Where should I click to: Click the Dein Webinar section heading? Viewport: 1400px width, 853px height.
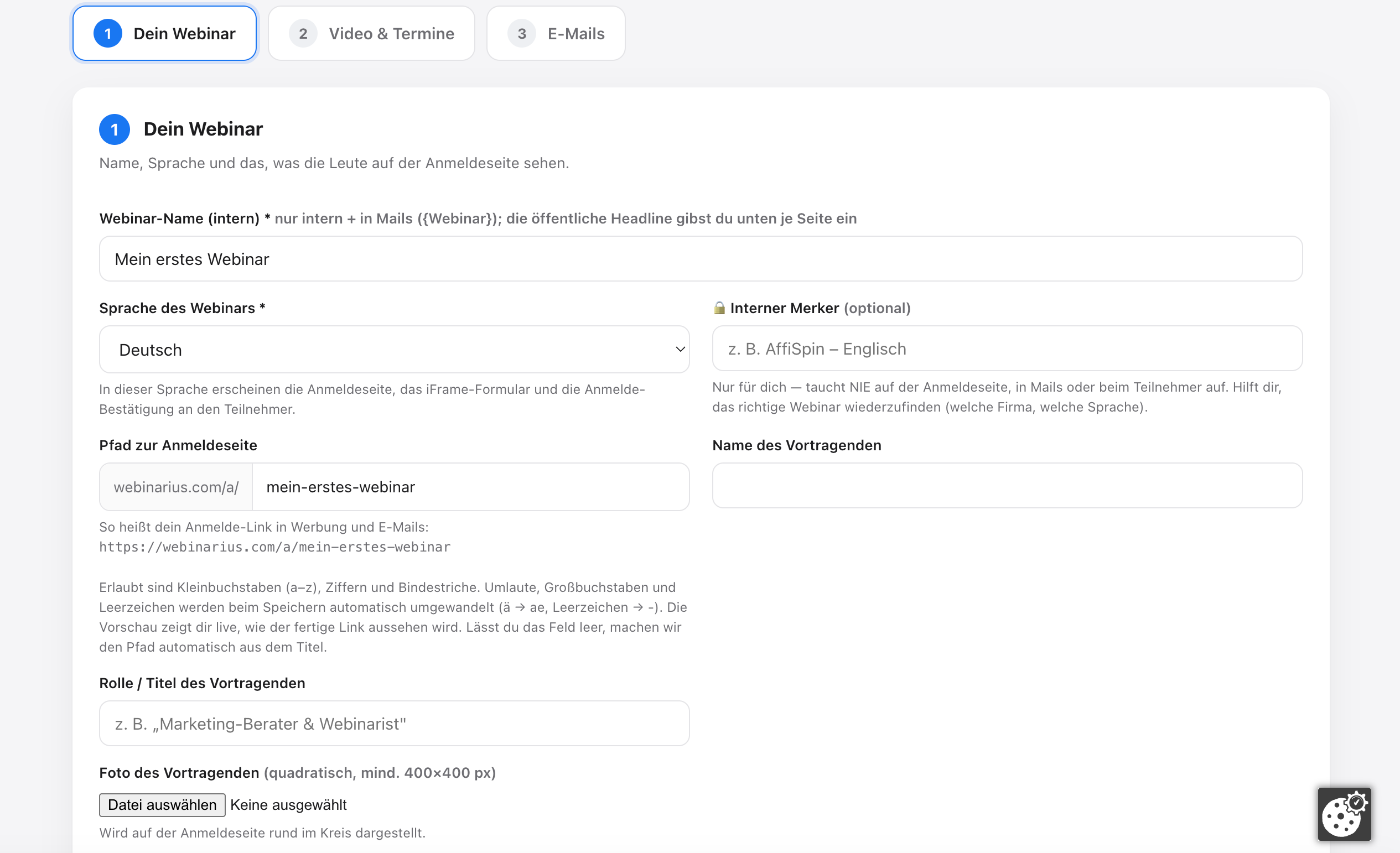pos(203,129)
